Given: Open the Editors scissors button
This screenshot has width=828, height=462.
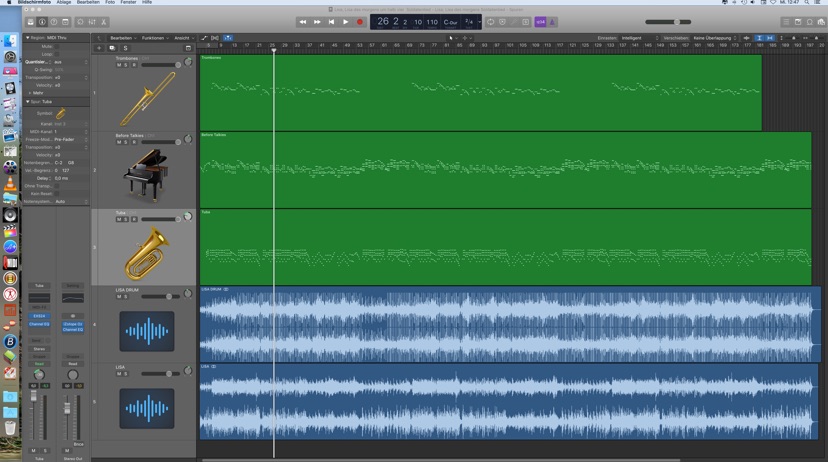Looking at the screenshot, I should 104,22.
